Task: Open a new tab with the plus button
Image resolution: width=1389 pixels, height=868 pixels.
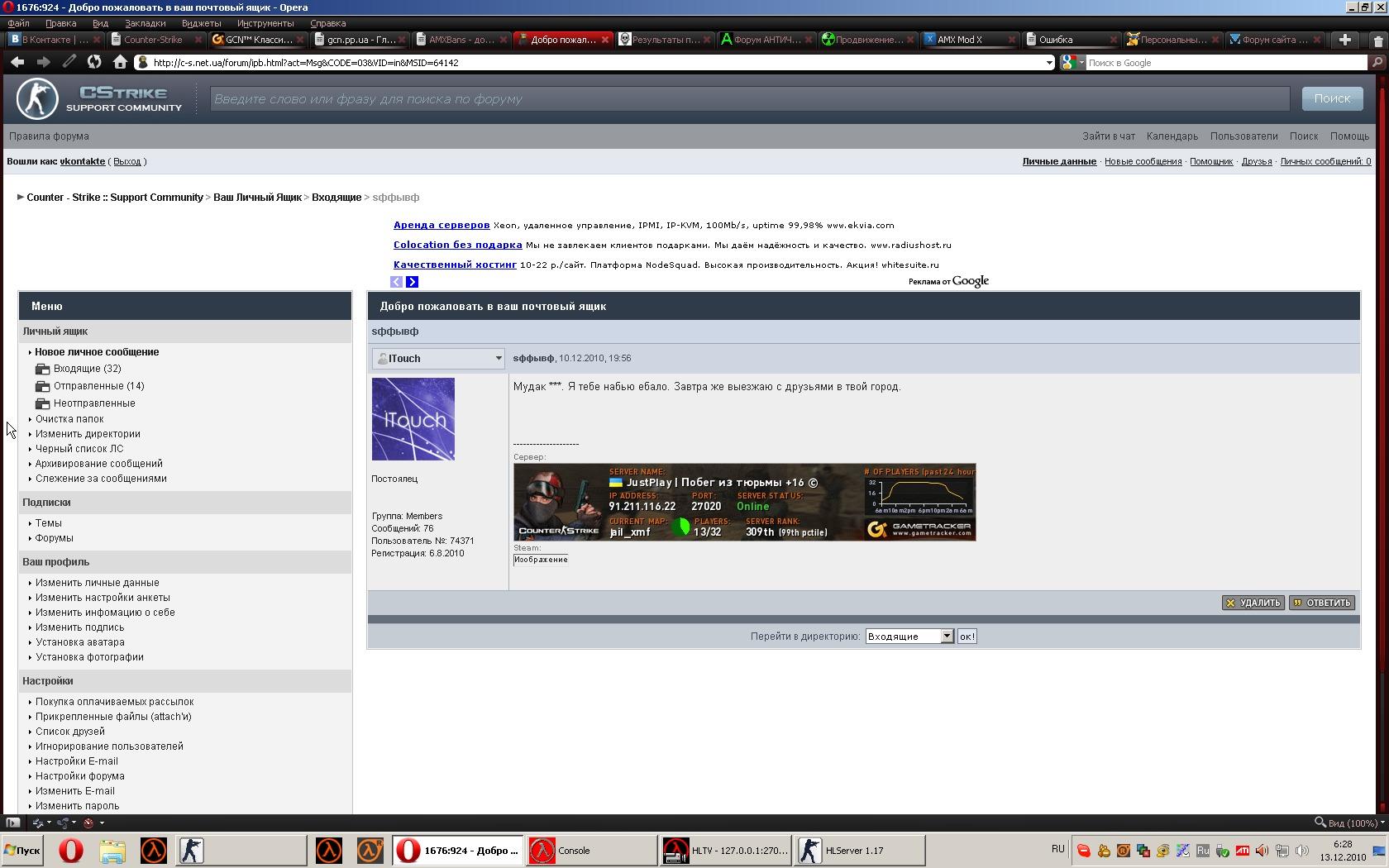Action: coord(1345,40)
